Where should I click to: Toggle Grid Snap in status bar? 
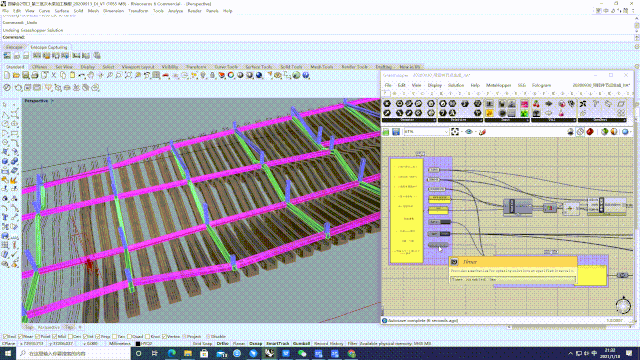click(202, 344)
